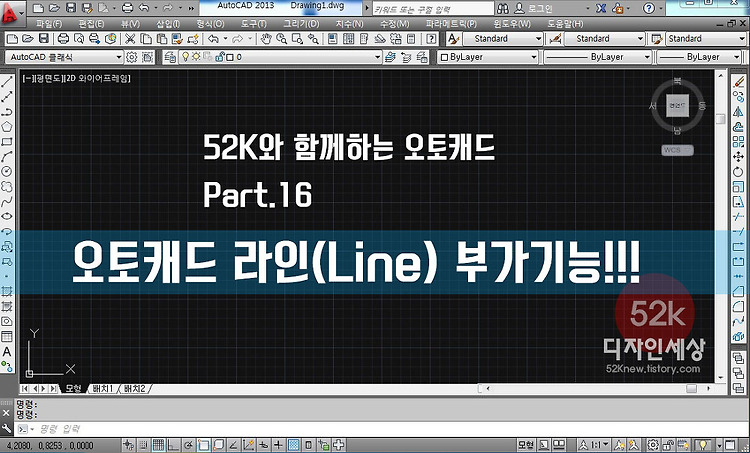Toggle Lineweight display in status bar

278,445
